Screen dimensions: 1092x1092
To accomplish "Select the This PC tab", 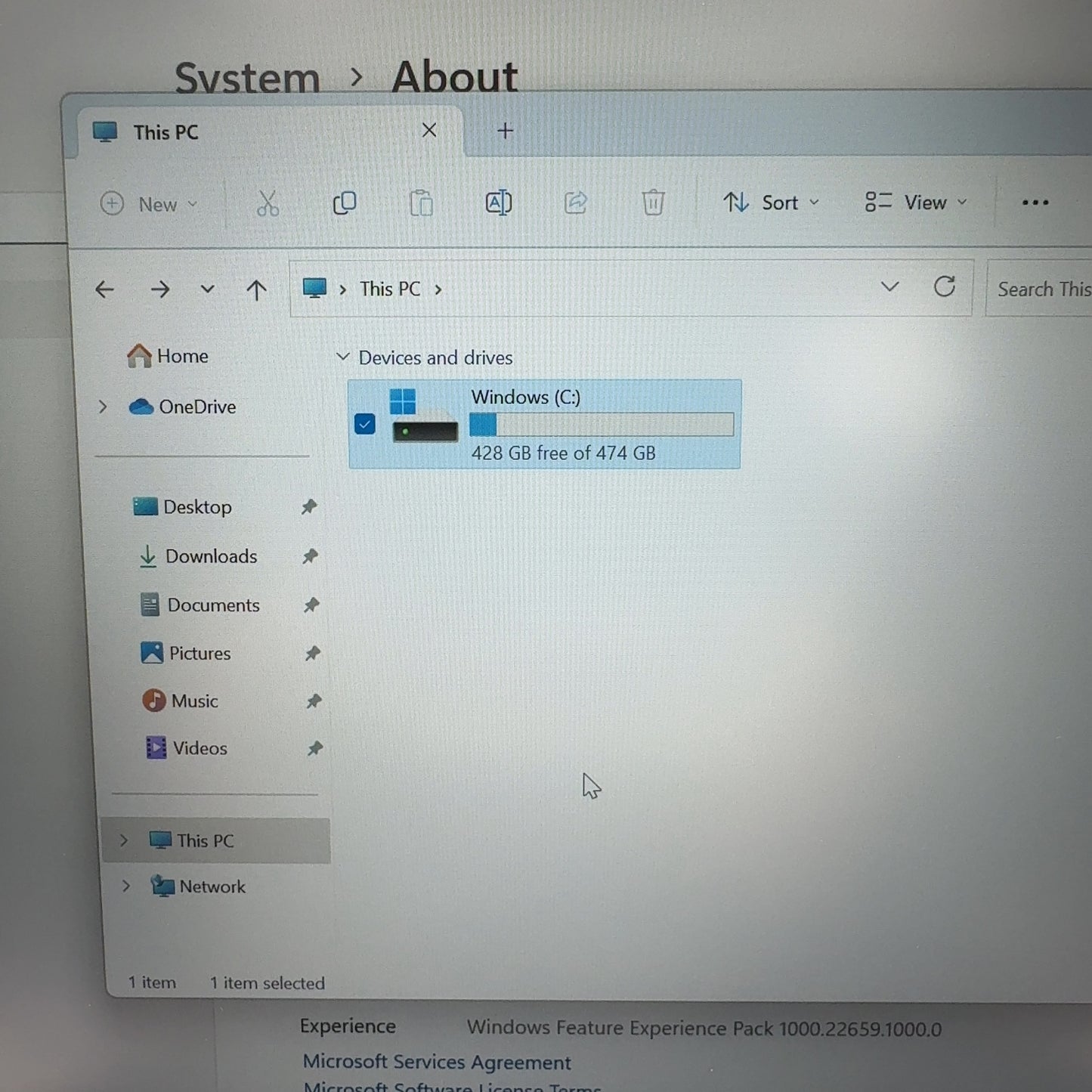I will (x=165, y=131).
